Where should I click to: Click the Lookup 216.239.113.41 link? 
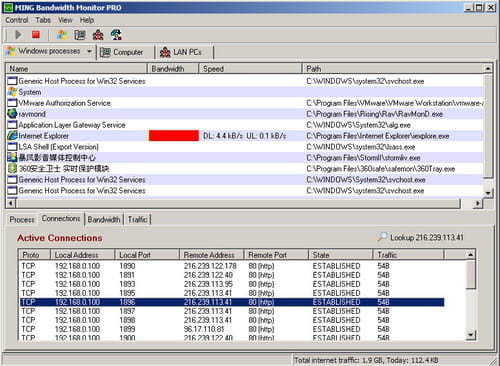click(x=427, y=238)
